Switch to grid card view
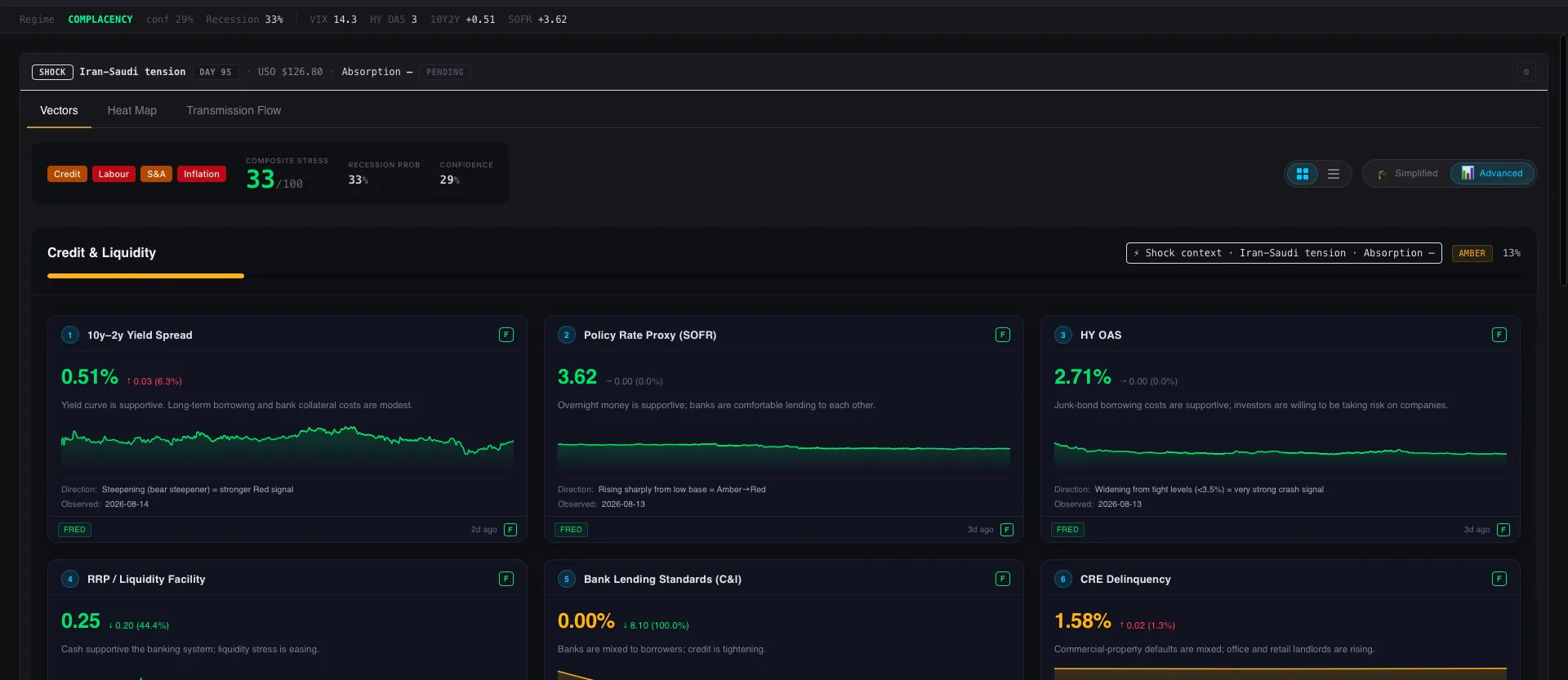The height and width of the screenshot is (680, 1568). [x=1303, y=174]
